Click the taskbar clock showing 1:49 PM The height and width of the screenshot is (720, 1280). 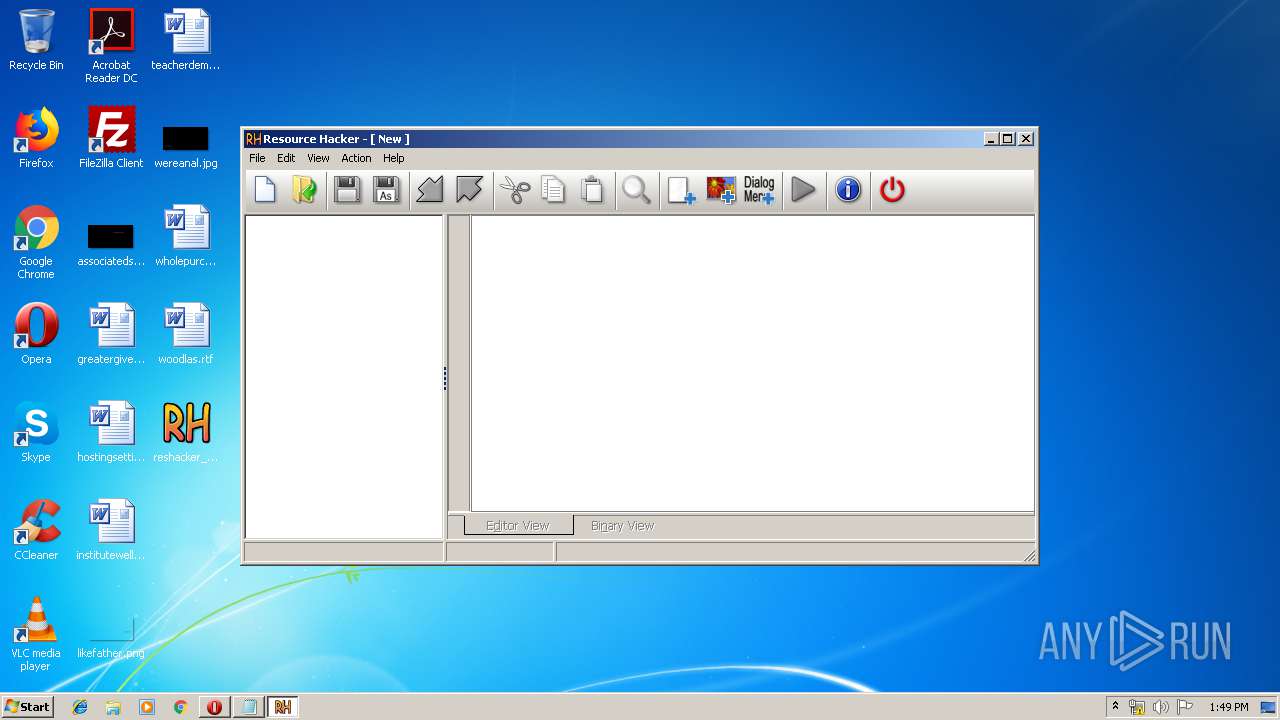pyautogui.click(x=1228, y=707)
